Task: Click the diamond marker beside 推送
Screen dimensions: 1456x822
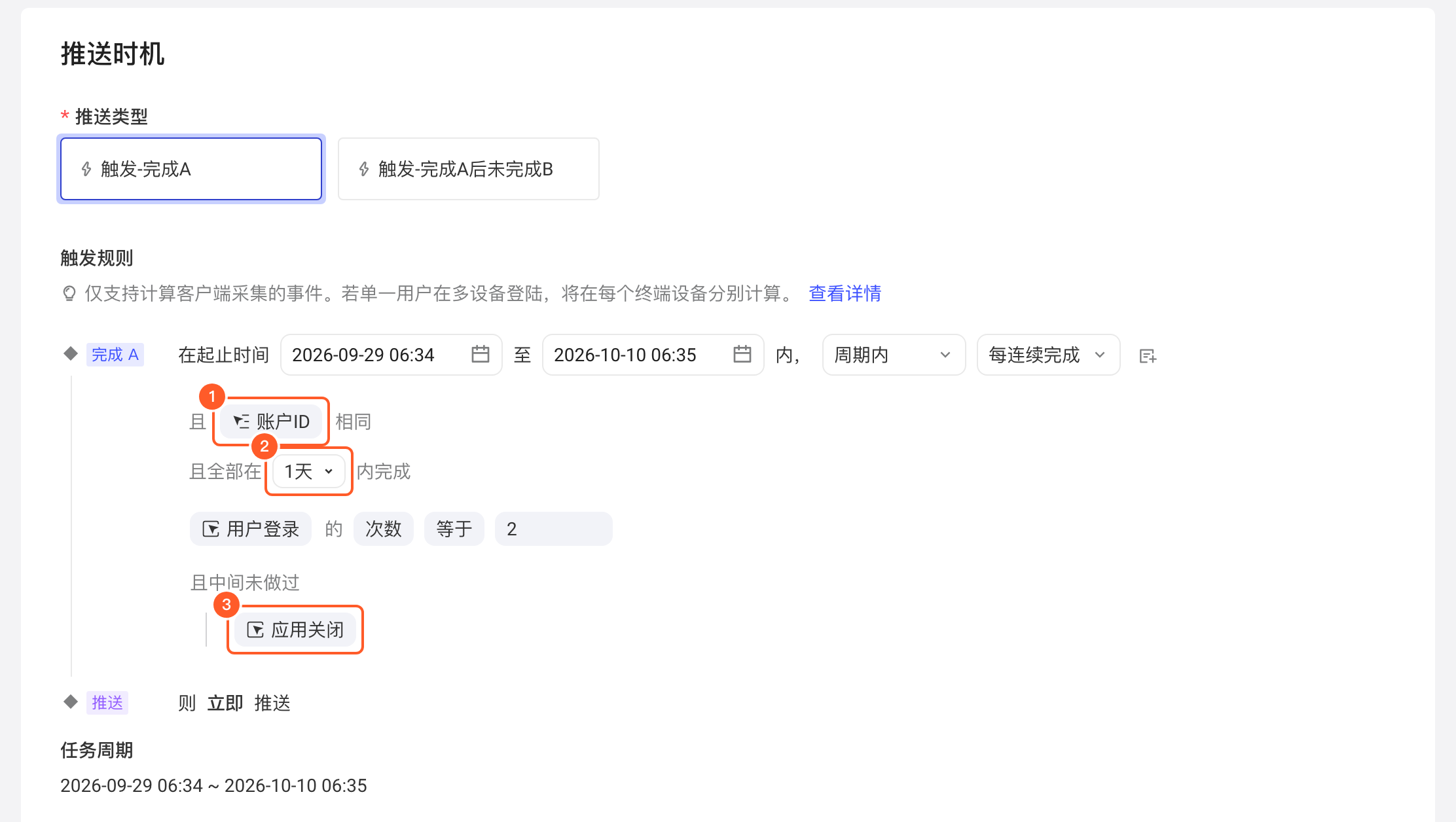Action: coord(71,702)
